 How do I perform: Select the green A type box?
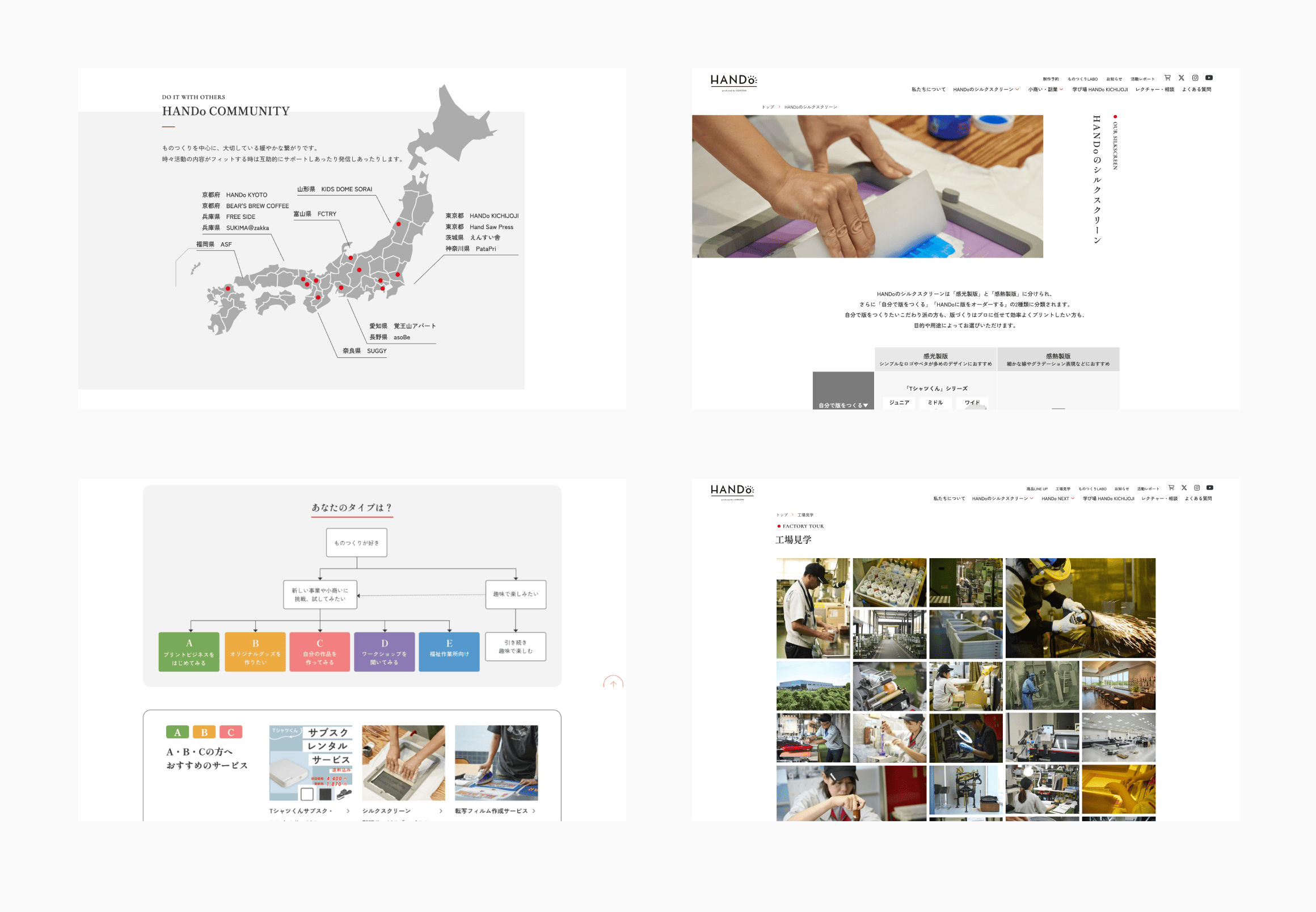point(189,652)
